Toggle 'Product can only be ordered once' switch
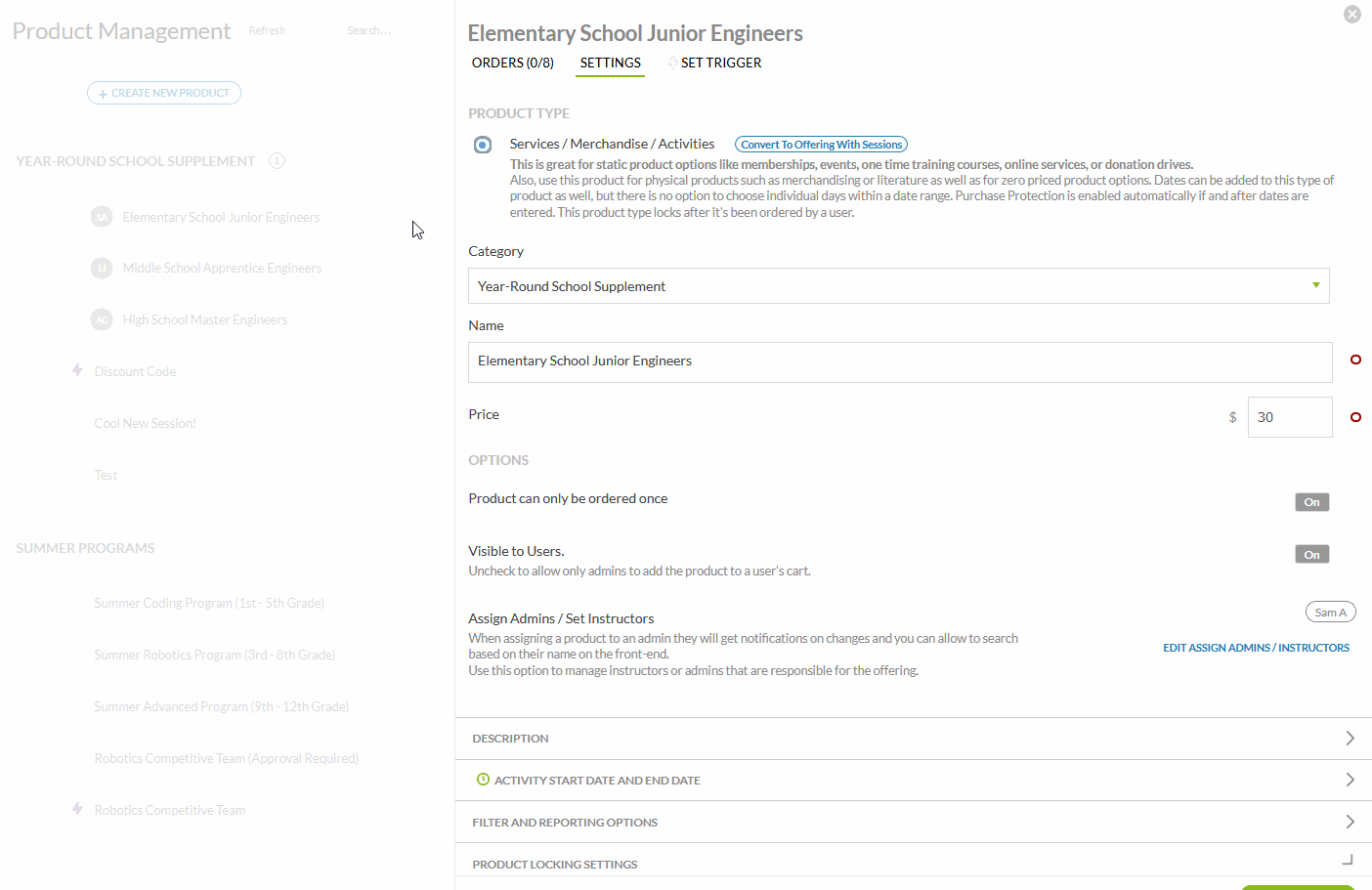 point(1311,502)
